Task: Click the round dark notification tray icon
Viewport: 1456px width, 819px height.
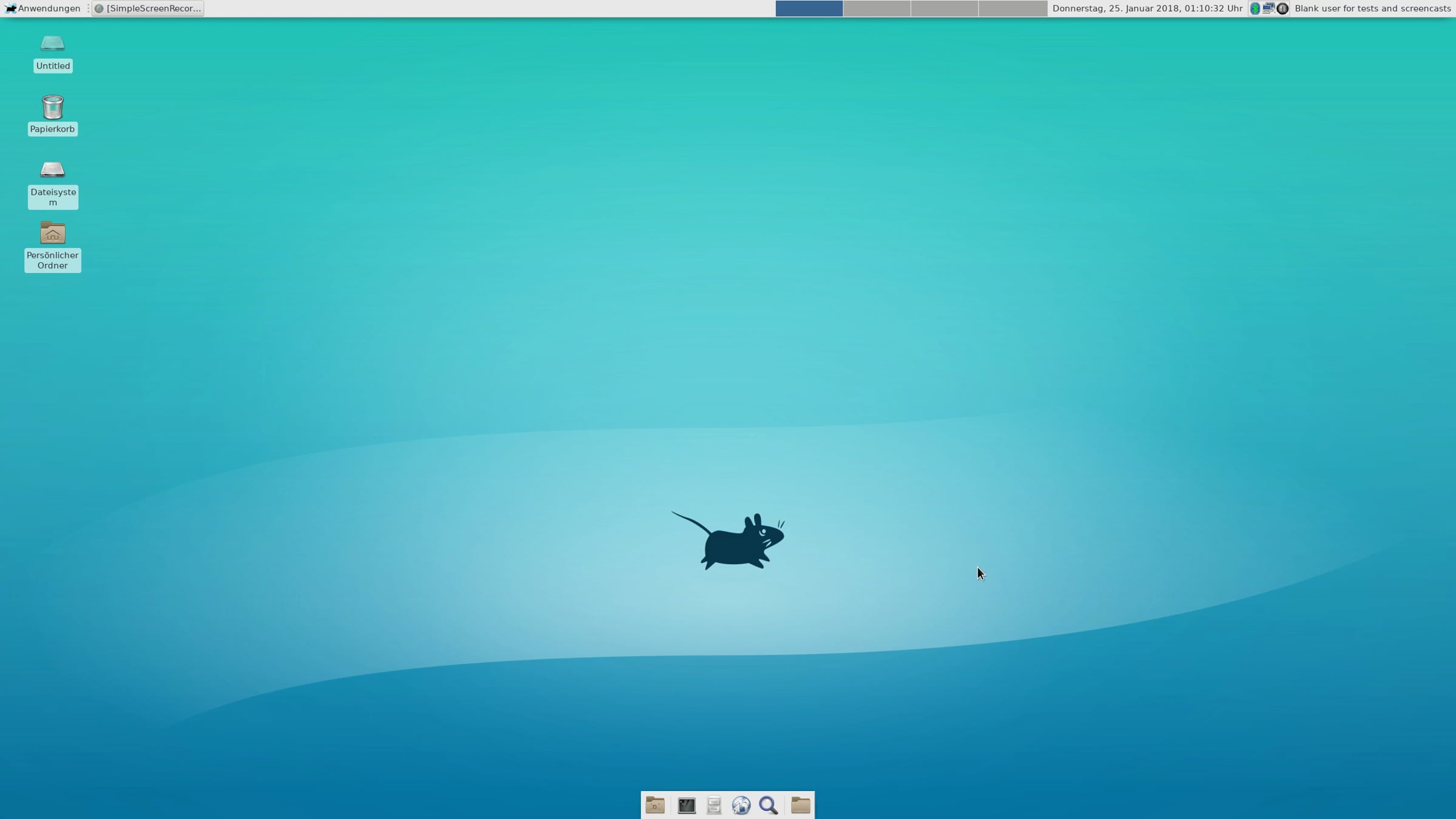Action: coord(1282,8)
